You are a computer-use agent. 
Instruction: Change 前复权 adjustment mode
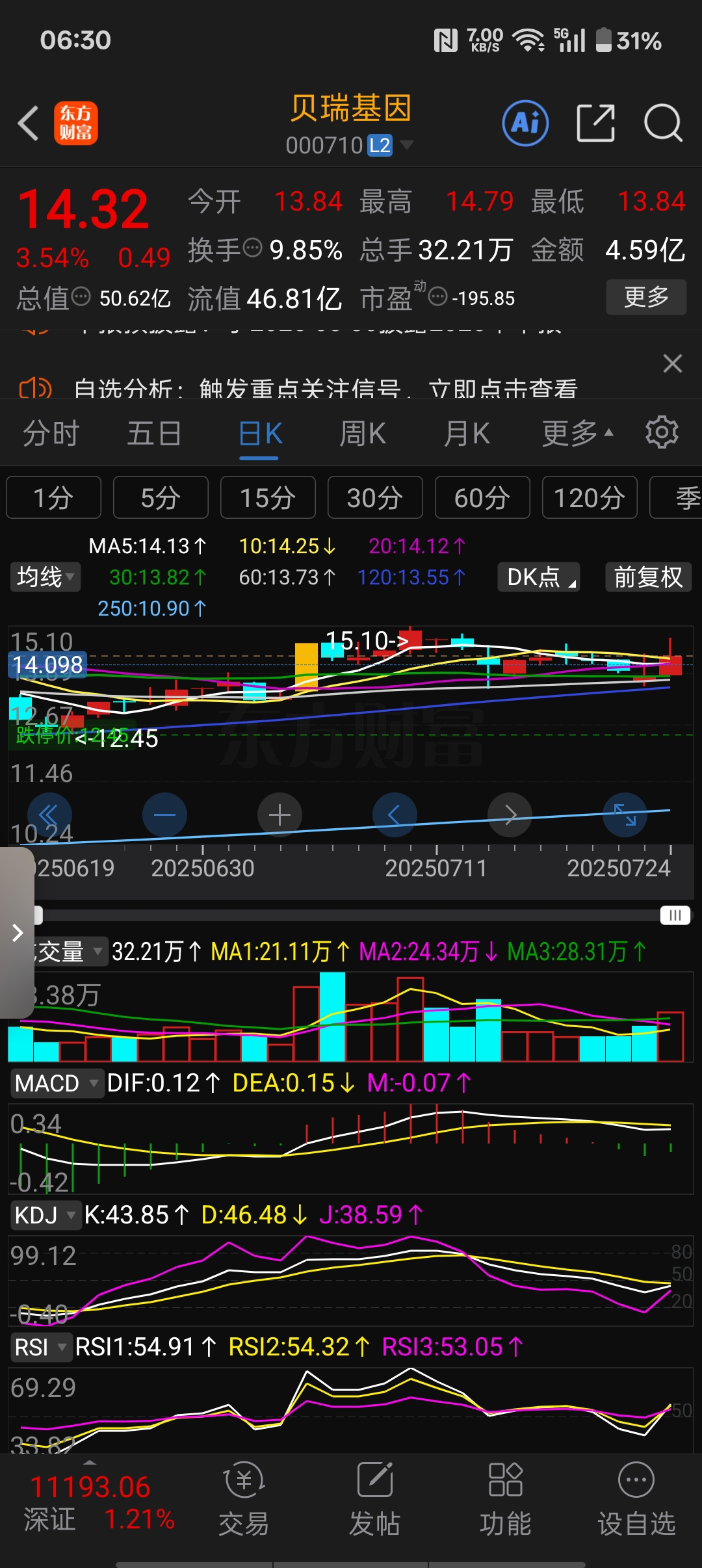click(x=648, y=577)
